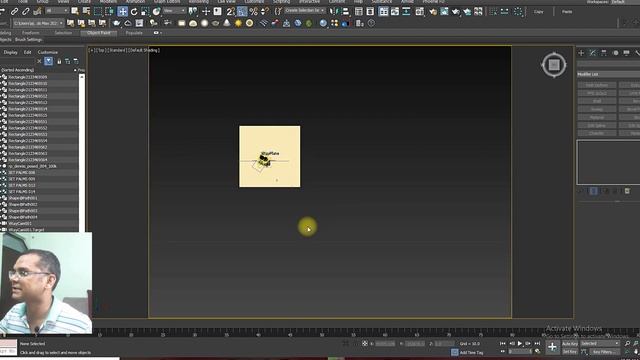640x360 pixels.
Task: Click the Copy button in toolbar
Action: [x=539, y=12]
